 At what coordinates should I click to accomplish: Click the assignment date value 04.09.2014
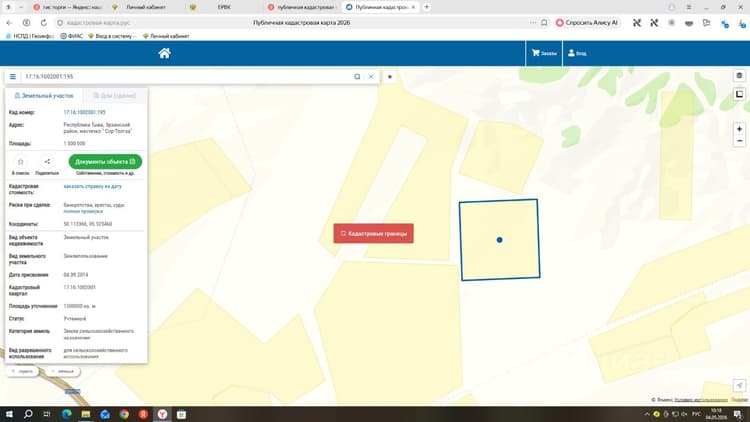(x=76, y=275)
